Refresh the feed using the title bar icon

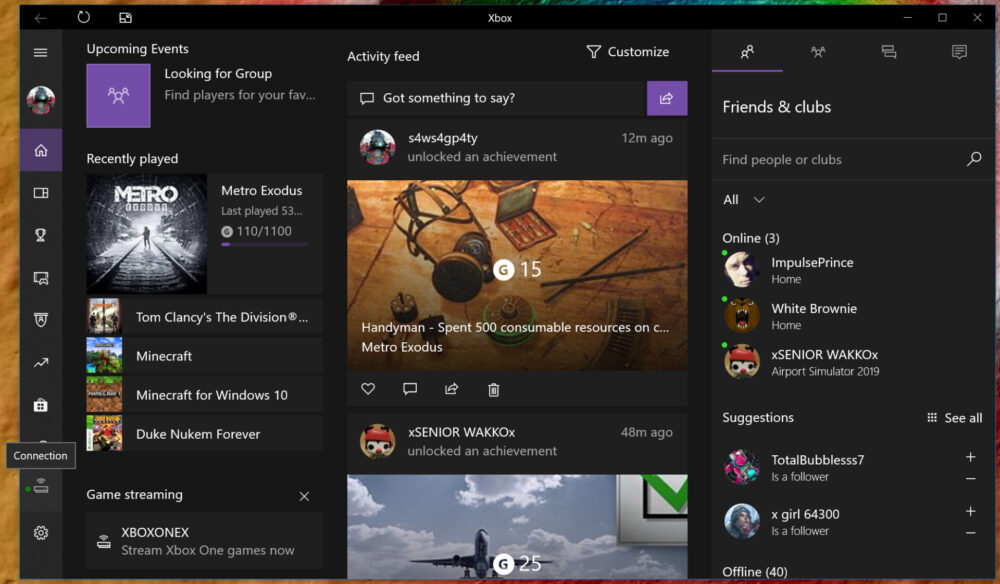point(84,17)
